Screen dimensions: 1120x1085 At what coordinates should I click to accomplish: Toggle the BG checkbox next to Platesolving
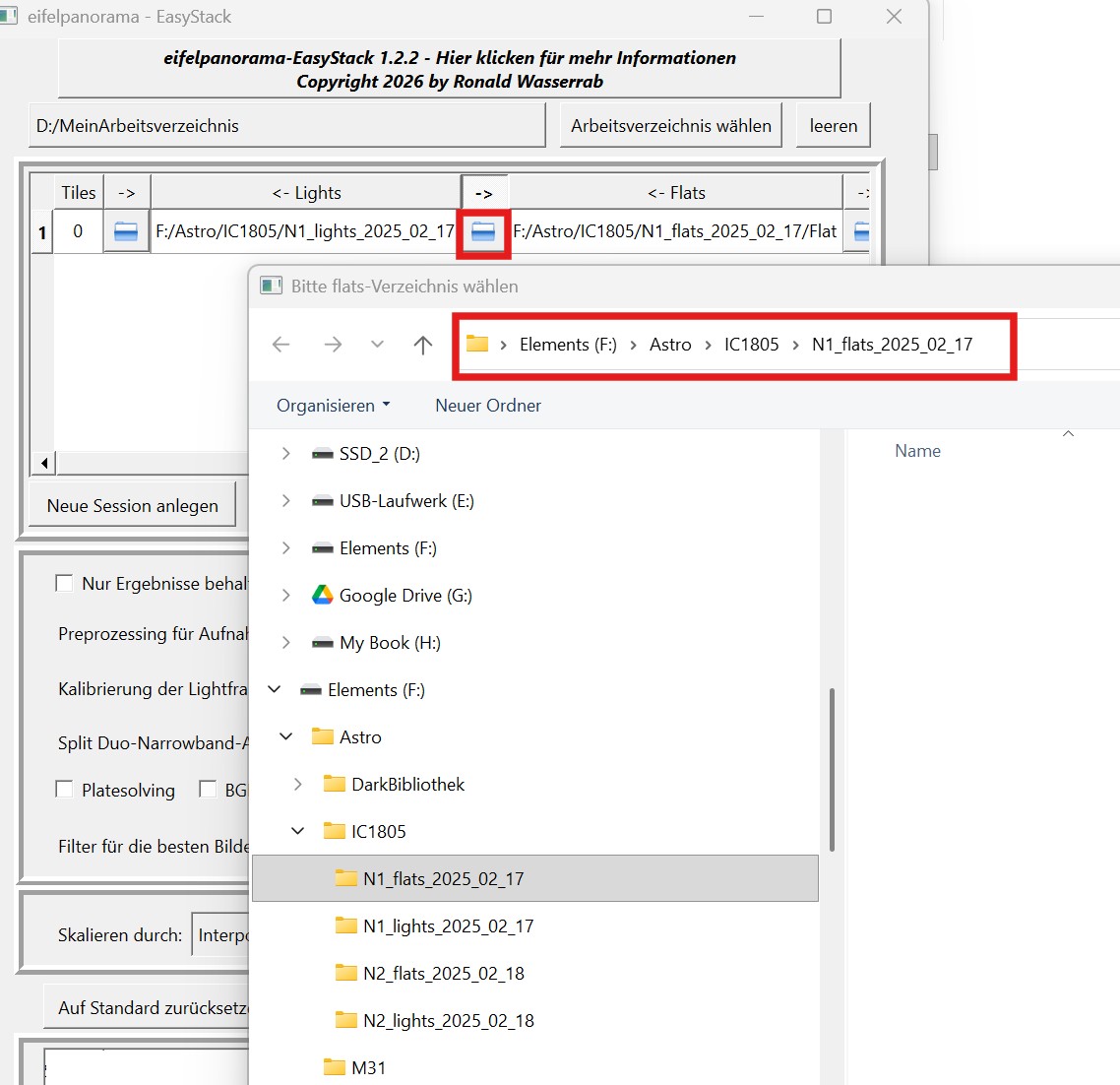[x=208, y=790]
